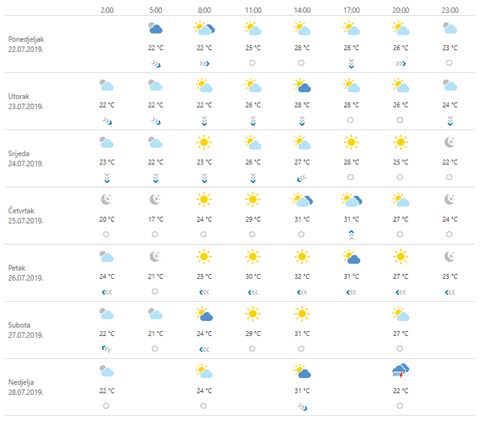Image resolution: width=490 pixels, height=421 pixels.
Task: Click the sunny icon for Srijeda 8:00
Action: point(204,142)
